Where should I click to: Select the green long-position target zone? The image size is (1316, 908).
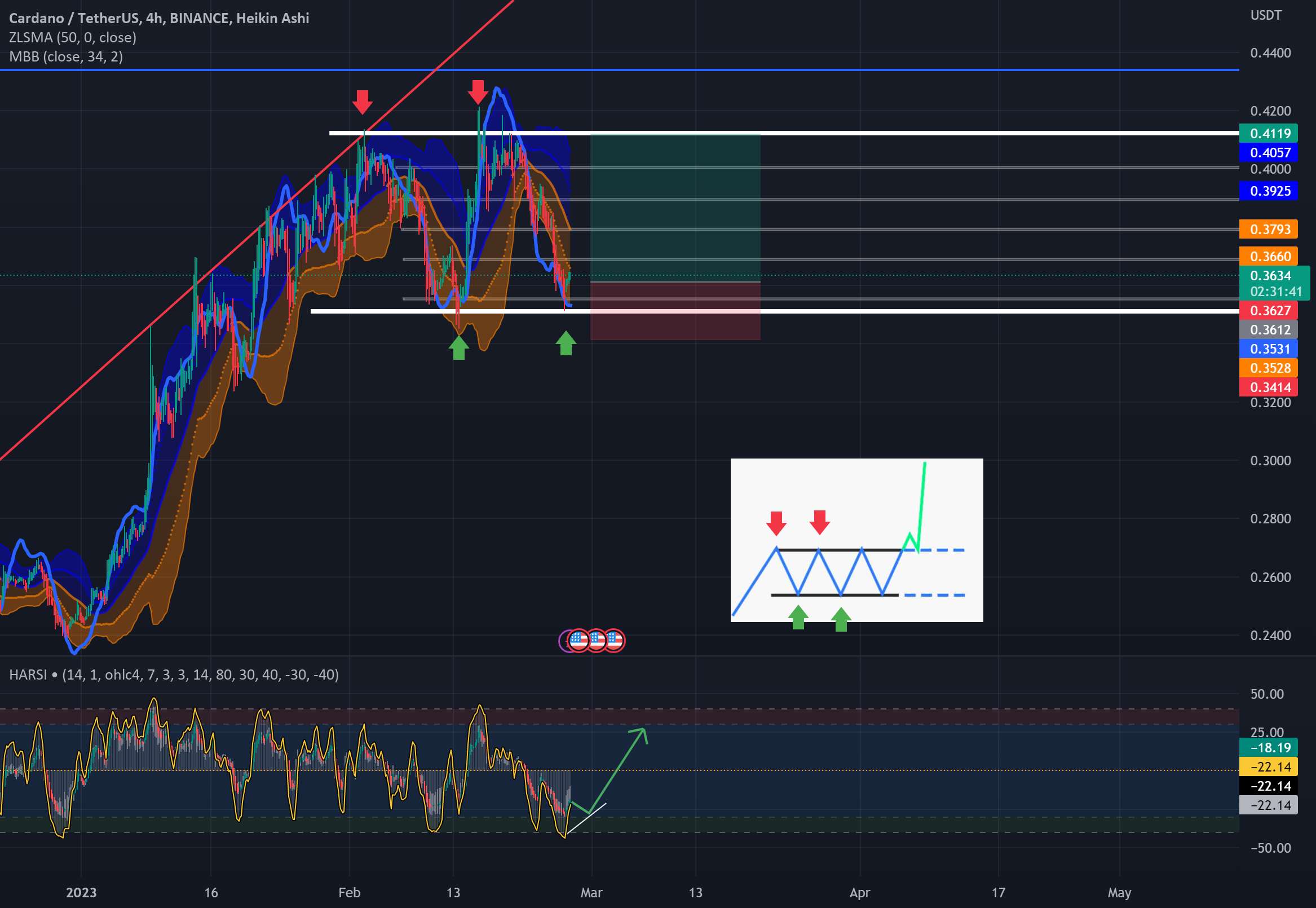675,208
